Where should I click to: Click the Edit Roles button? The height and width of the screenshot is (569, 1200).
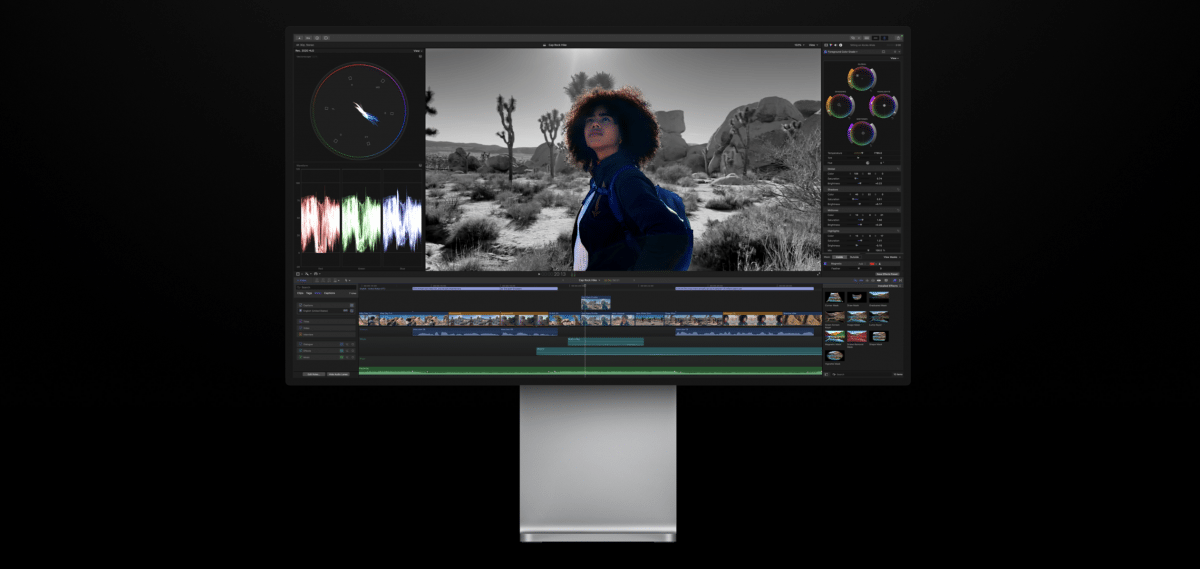coord(313,374)
